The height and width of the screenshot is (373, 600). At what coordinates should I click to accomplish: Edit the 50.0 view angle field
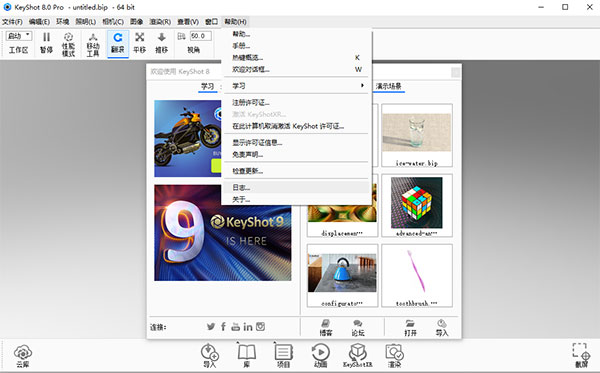point(201,36)
